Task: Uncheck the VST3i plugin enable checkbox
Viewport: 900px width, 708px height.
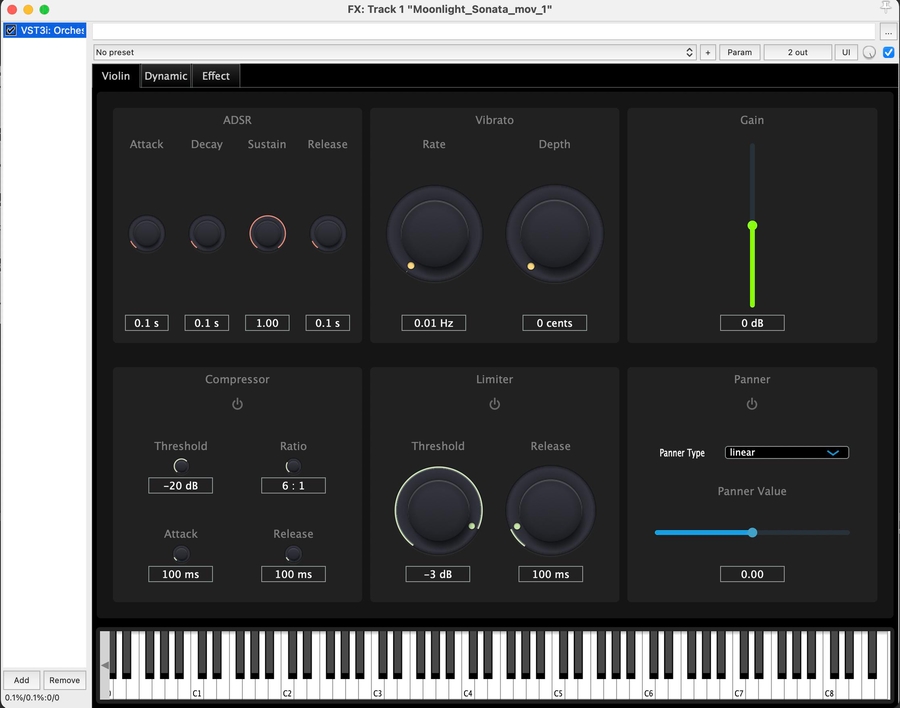Action: pyautogui.click(x=11, y=30)
